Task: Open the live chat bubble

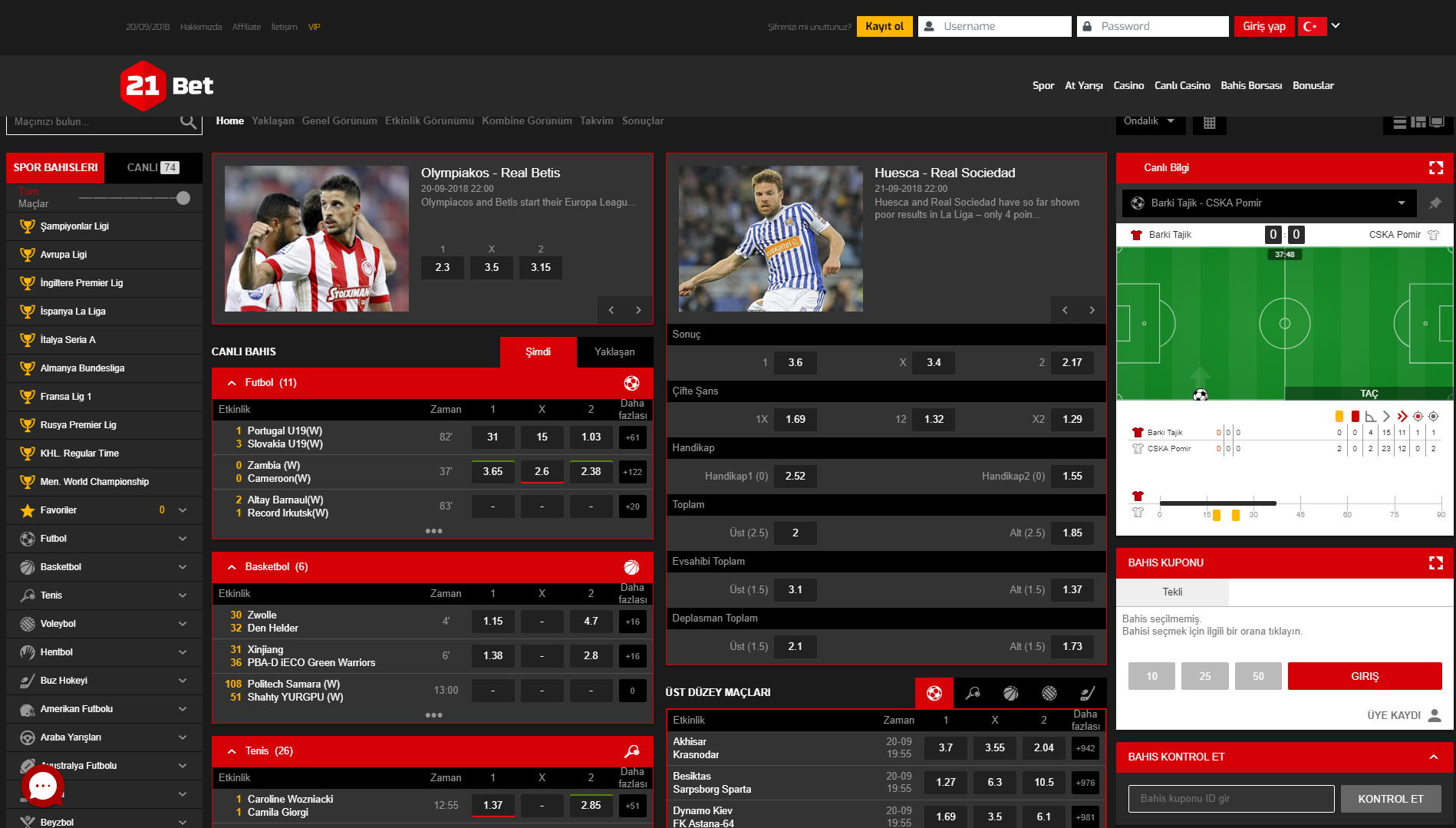Action: [x=42, y=786]
